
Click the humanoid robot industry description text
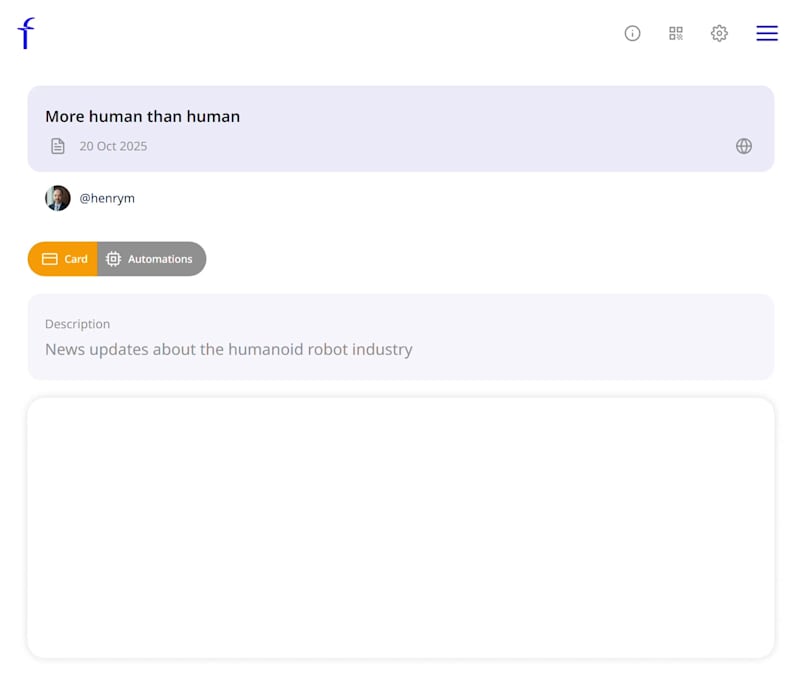coord(229,349)
